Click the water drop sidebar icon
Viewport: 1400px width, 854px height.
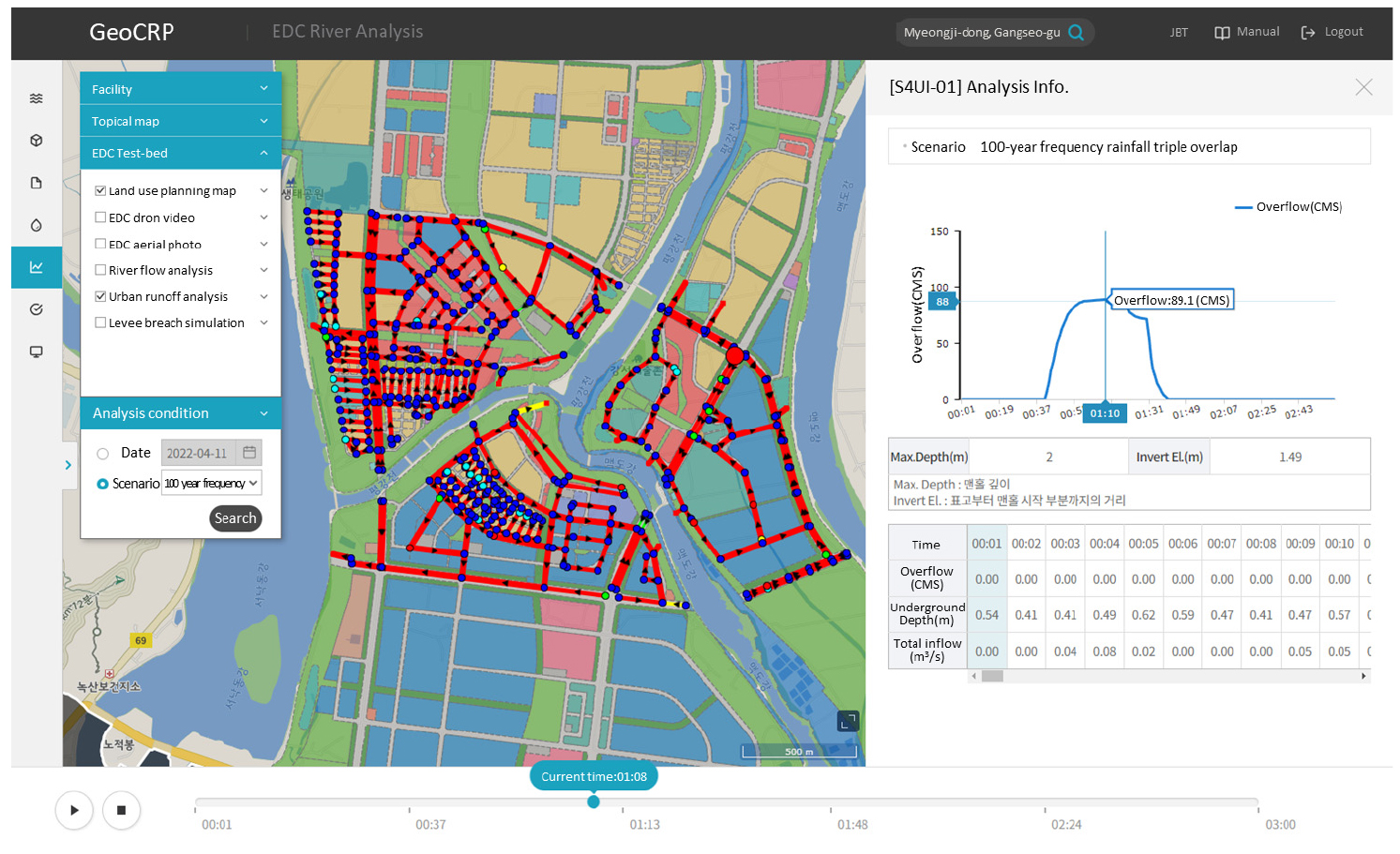(x=36, y=225)
